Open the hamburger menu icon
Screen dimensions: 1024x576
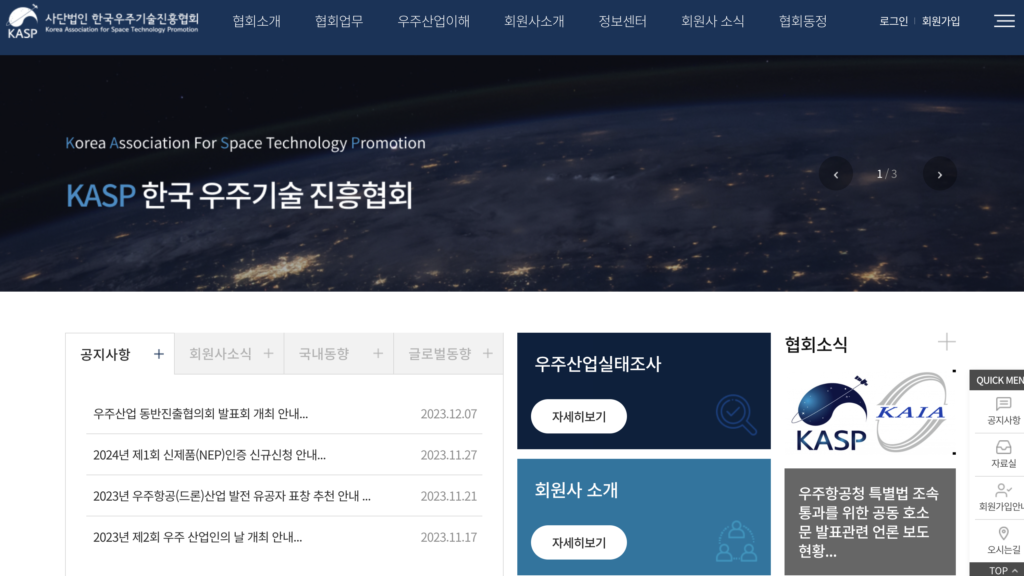(x=1004, y=21)
